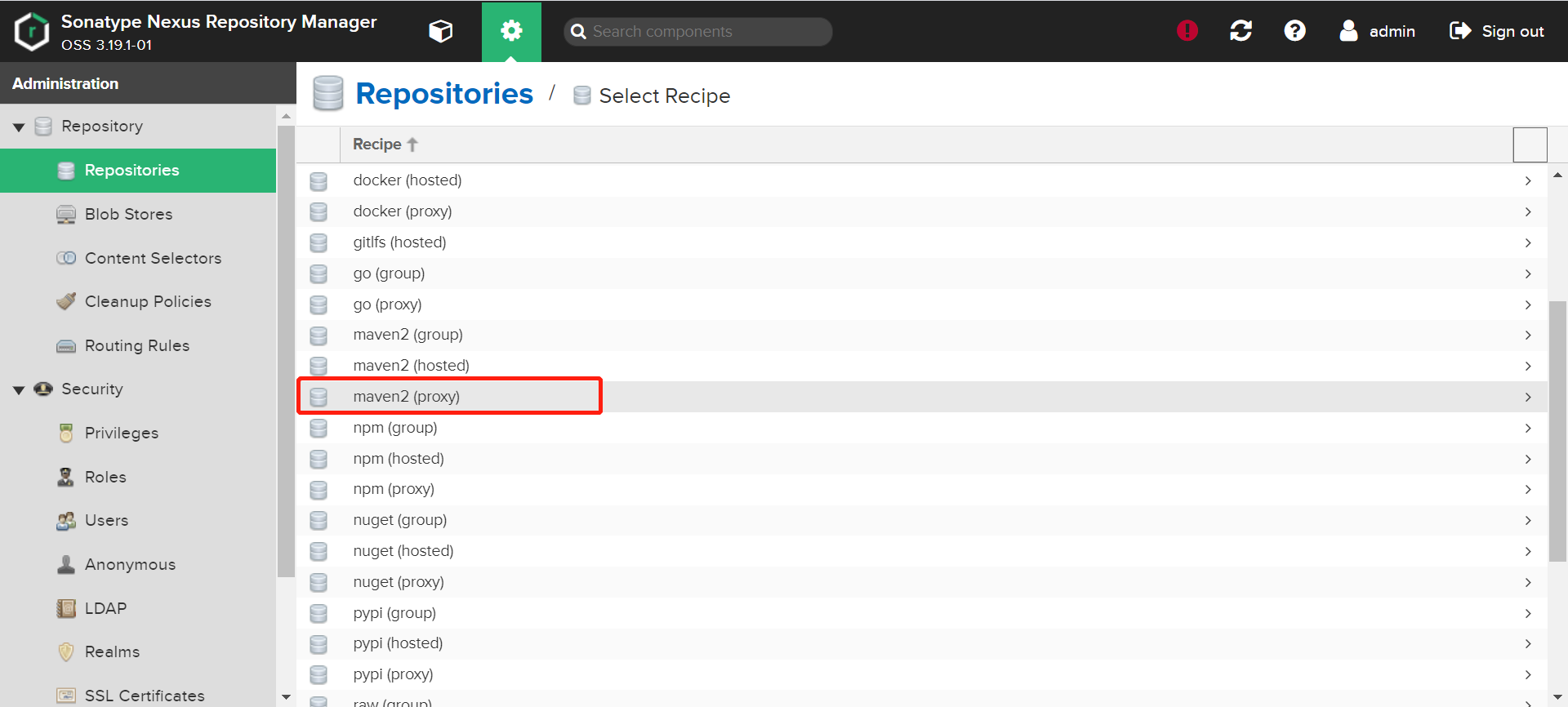1568x707 pixels.
Task: Click chevron arrow on docker (hosted) row
Action: pyautogui.click(x=1528, y=180)
